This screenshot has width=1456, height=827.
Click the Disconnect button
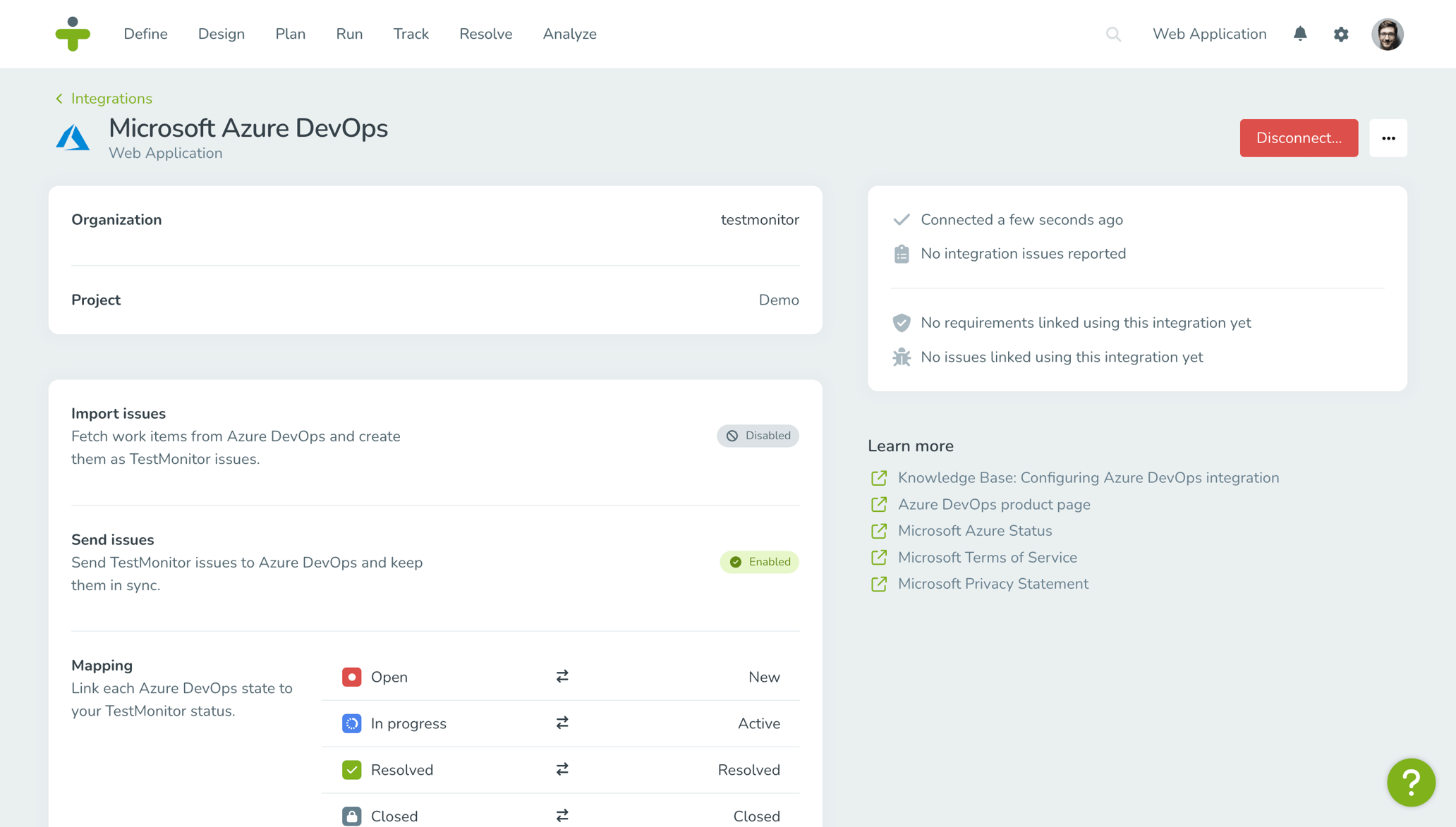[1298, 137]
